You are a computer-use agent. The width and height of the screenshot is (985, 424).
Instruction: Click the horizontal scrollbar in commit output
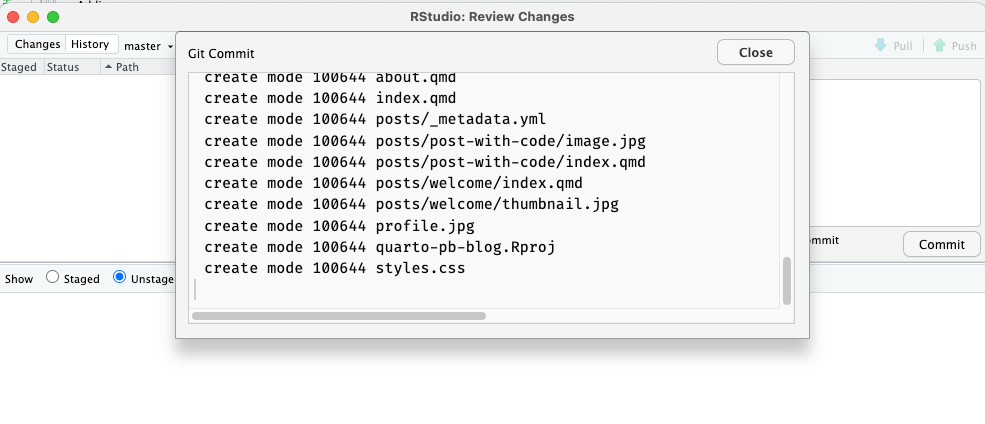339,316
